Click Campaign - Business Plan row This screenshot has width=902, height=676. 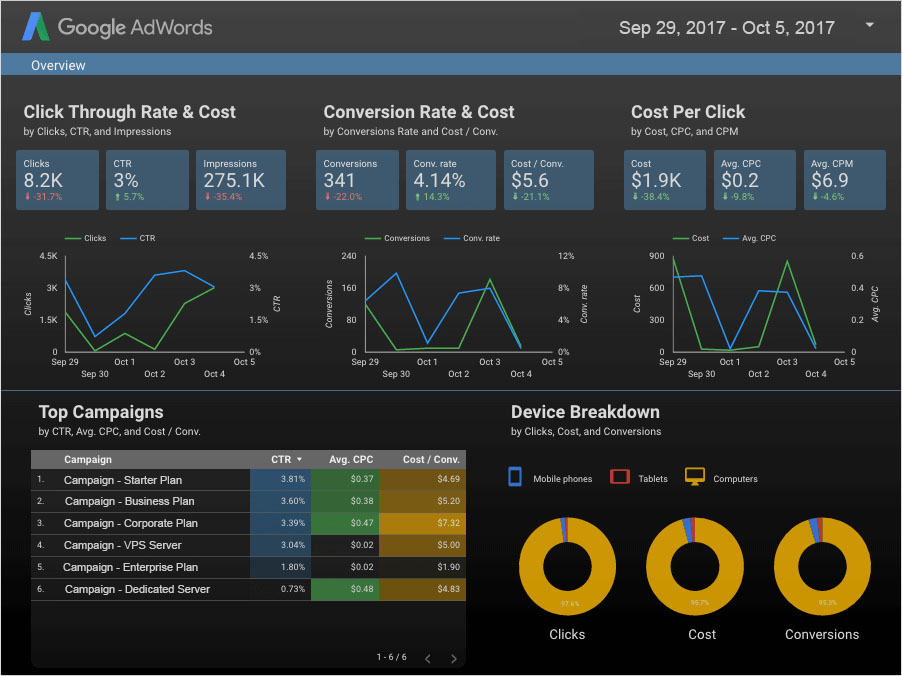point(248,501)
